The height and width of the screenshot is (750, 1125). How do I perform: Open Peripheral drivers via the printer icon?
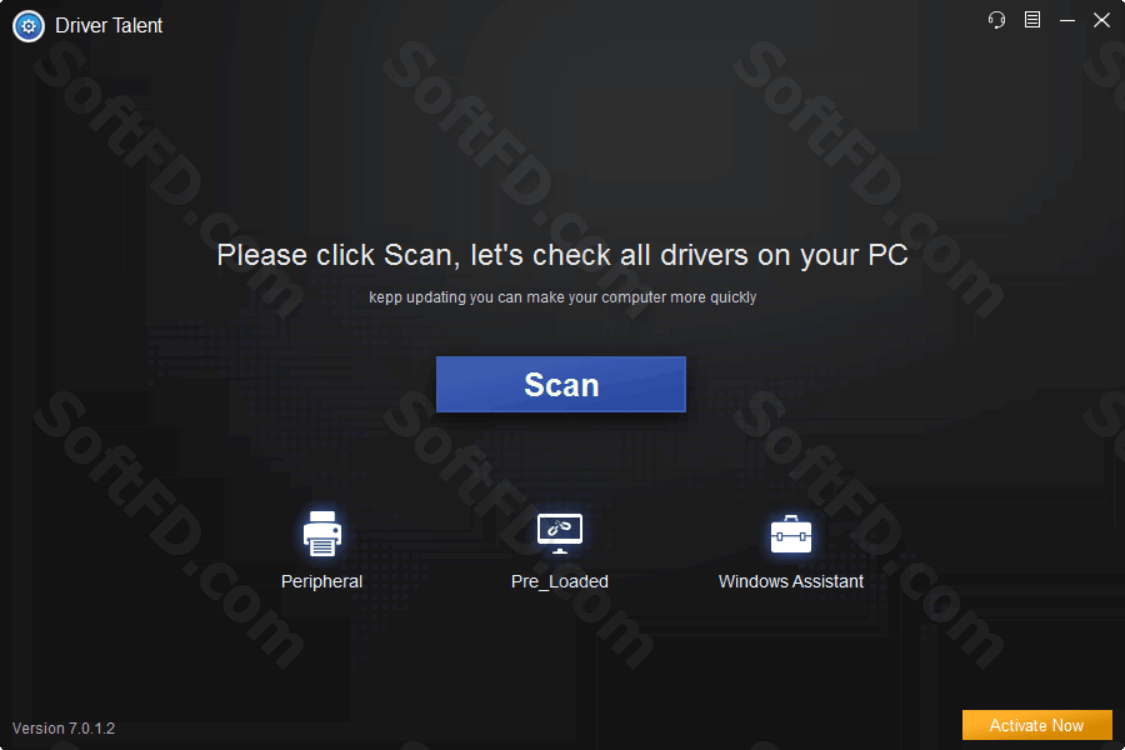pos(322,533)
